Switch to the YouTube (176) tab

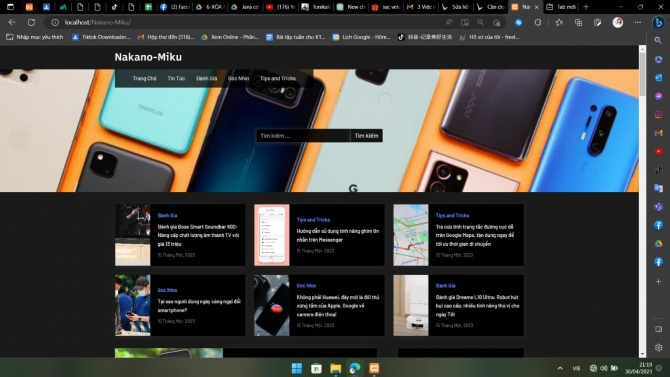[280, 7]
